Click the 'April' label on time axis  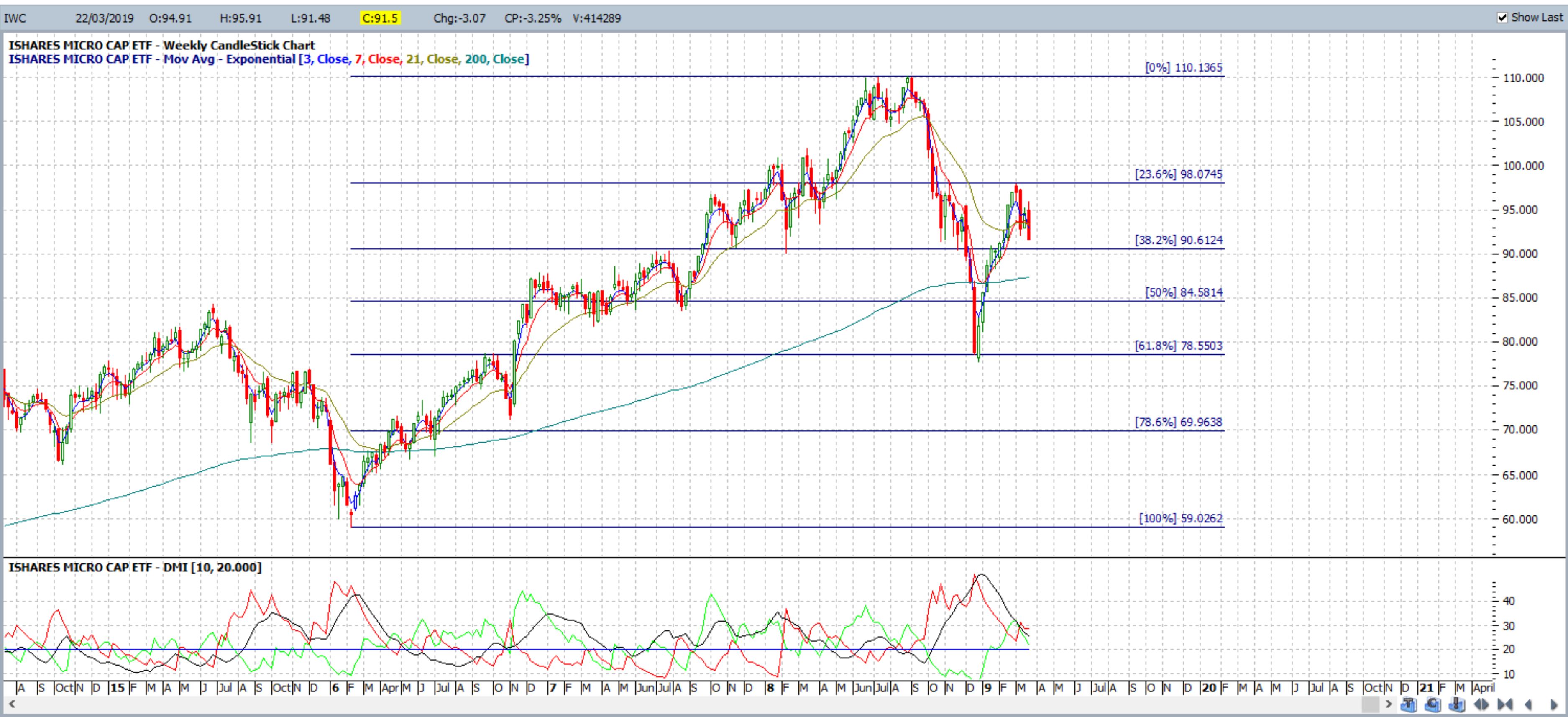pyautogui.click(x=1484, y=688)
